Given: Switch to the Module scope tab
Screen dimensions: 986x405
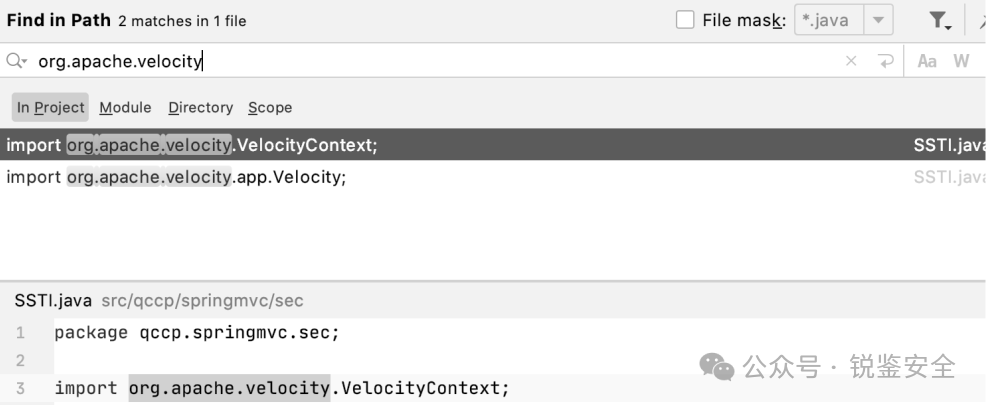Looking at the screenshot, I should point(125,108).
